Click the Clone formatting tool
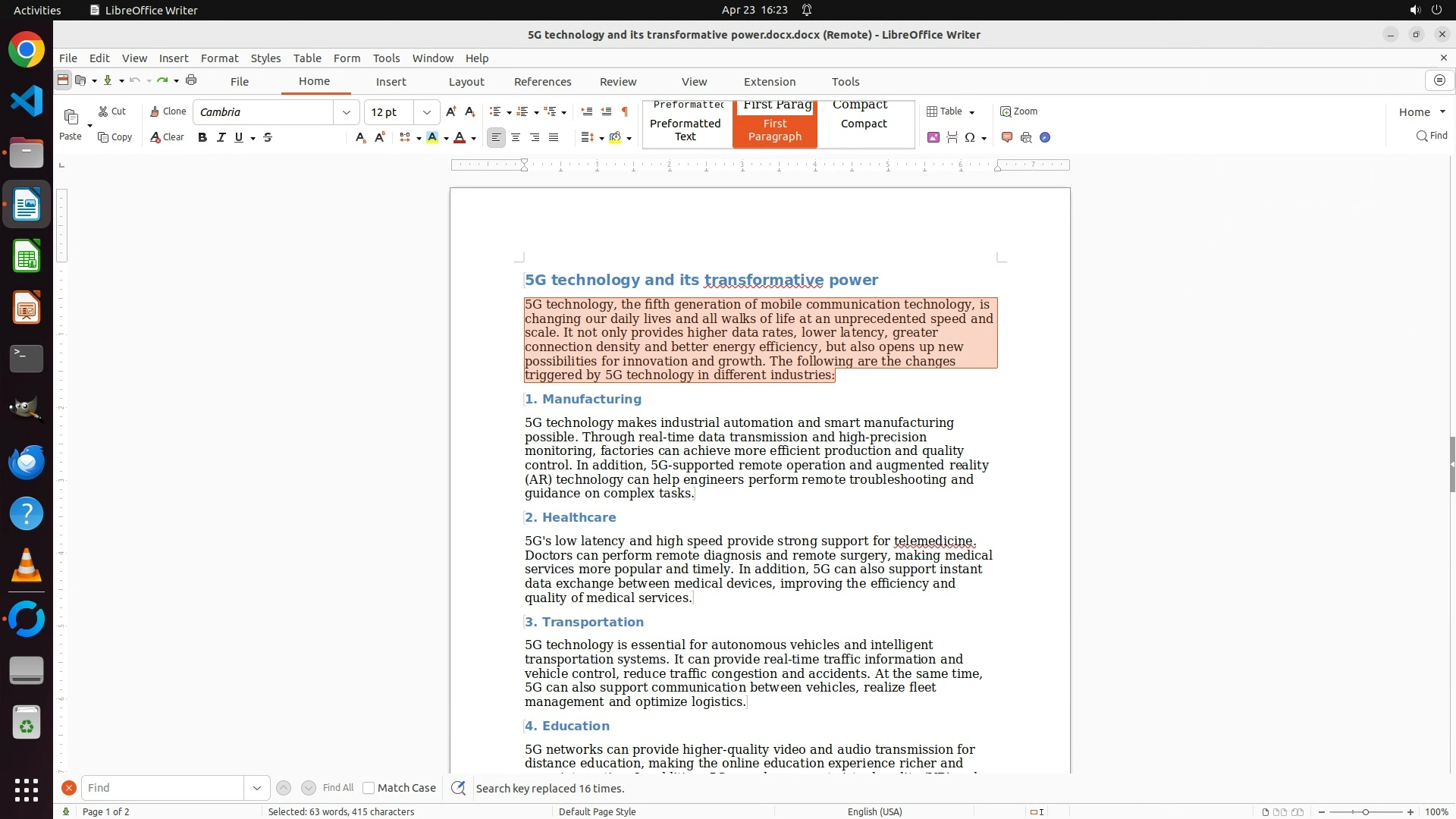Viewport: 1456px width, 819px height. point(168,111)
